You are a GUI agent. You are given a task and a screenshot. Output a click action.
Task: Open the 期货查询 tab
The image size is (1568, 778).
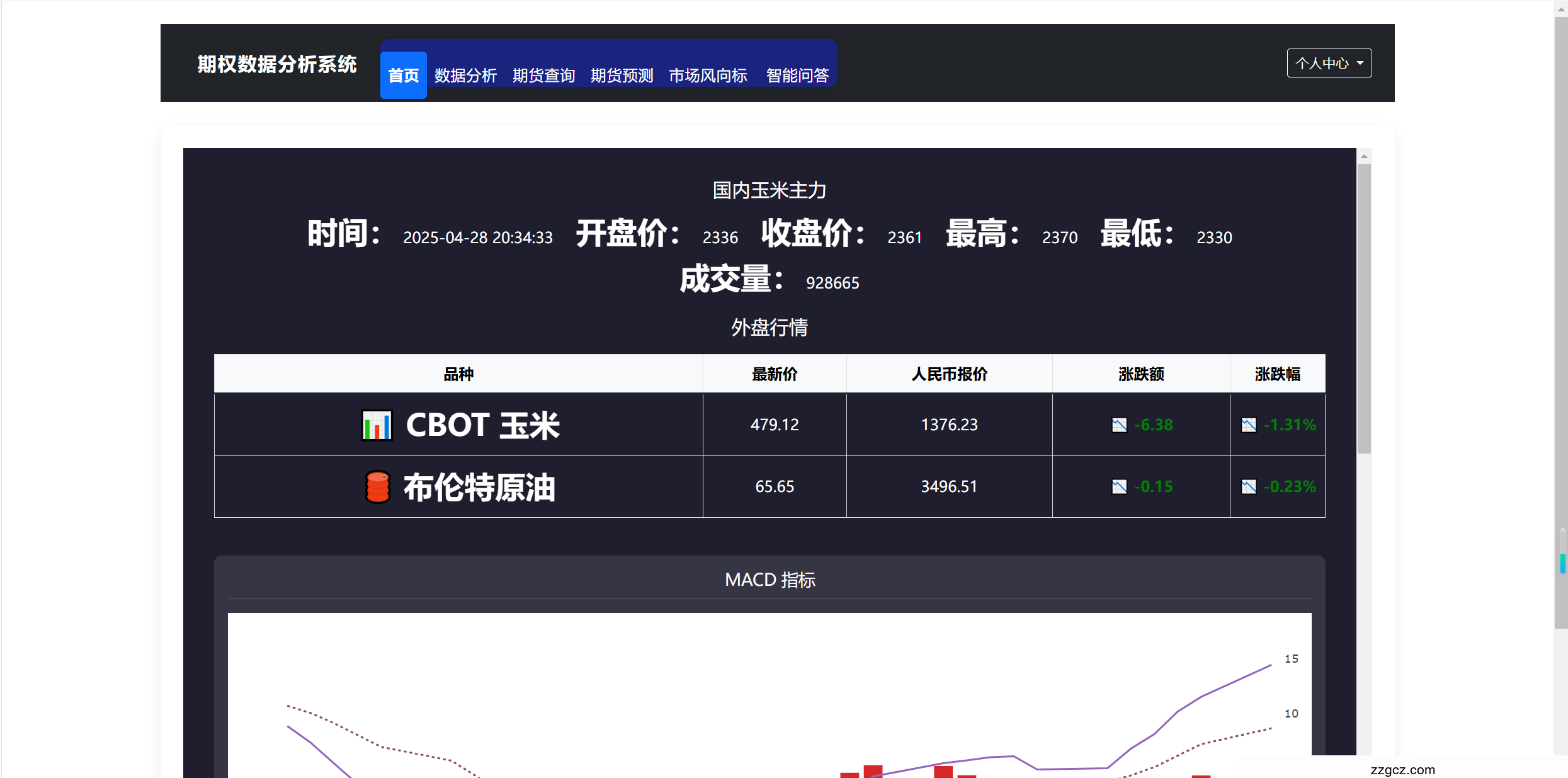(x=543, y=75)
